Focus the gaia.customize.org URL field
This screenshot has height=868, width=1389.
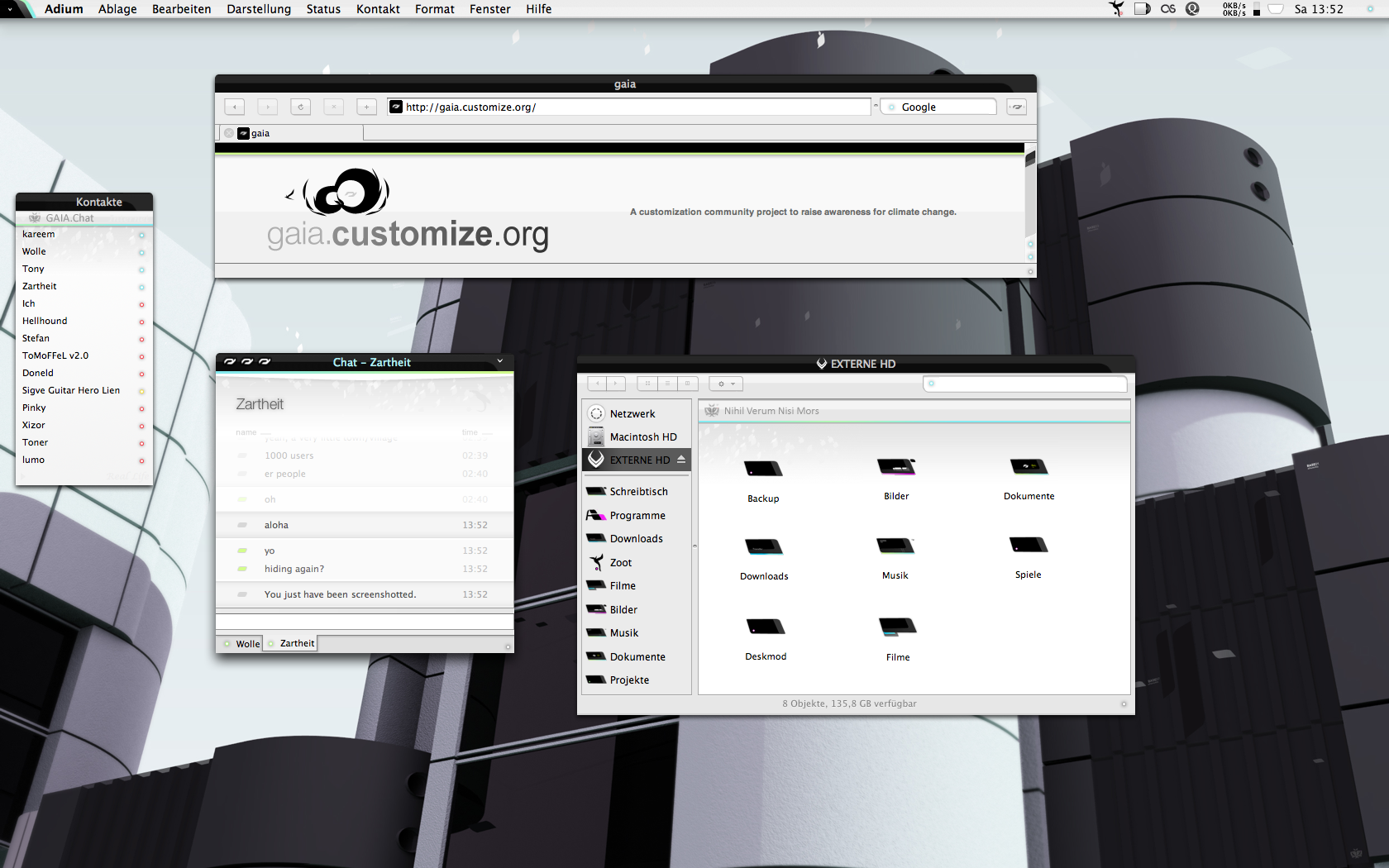click(x=628, y=107)
